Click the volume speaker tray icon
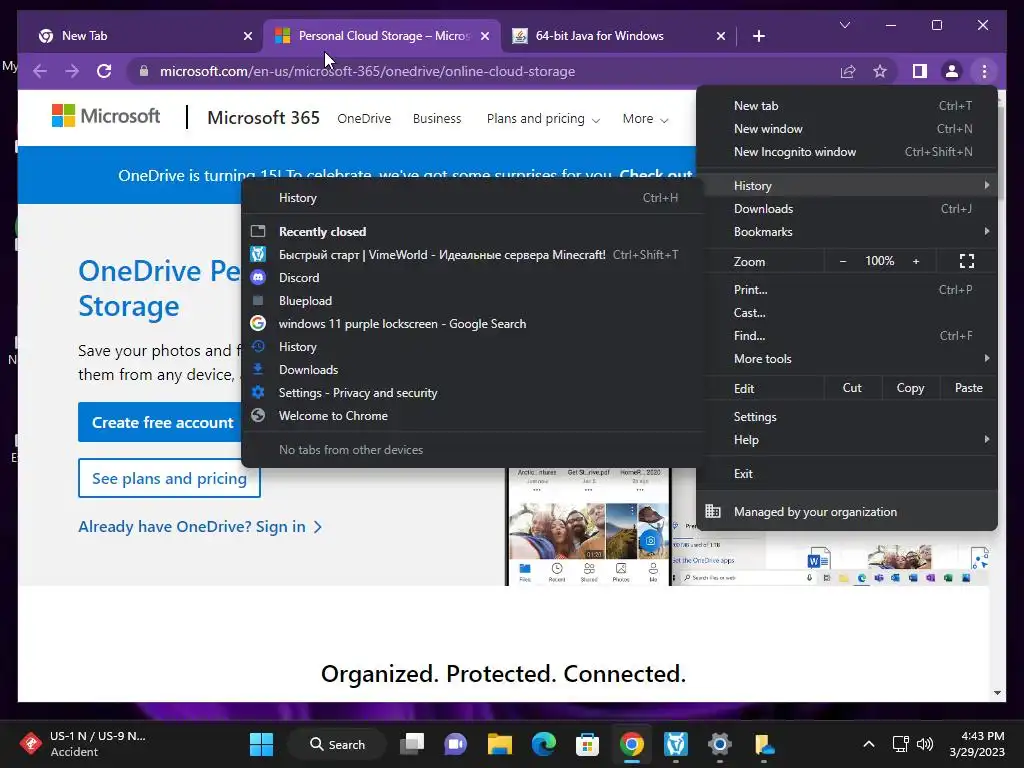Image resolution: width=1024 pixels, height=768 pixels. click(925, 744)
